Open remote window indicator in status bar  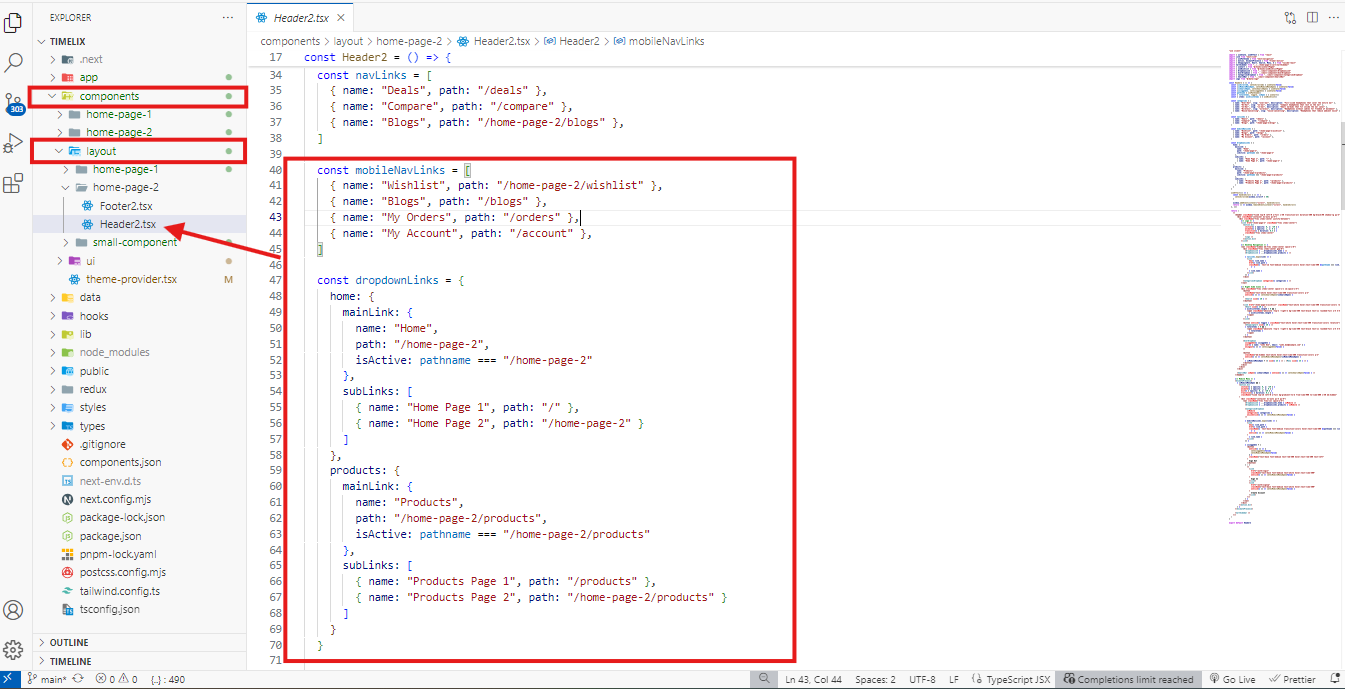[10, 680]
